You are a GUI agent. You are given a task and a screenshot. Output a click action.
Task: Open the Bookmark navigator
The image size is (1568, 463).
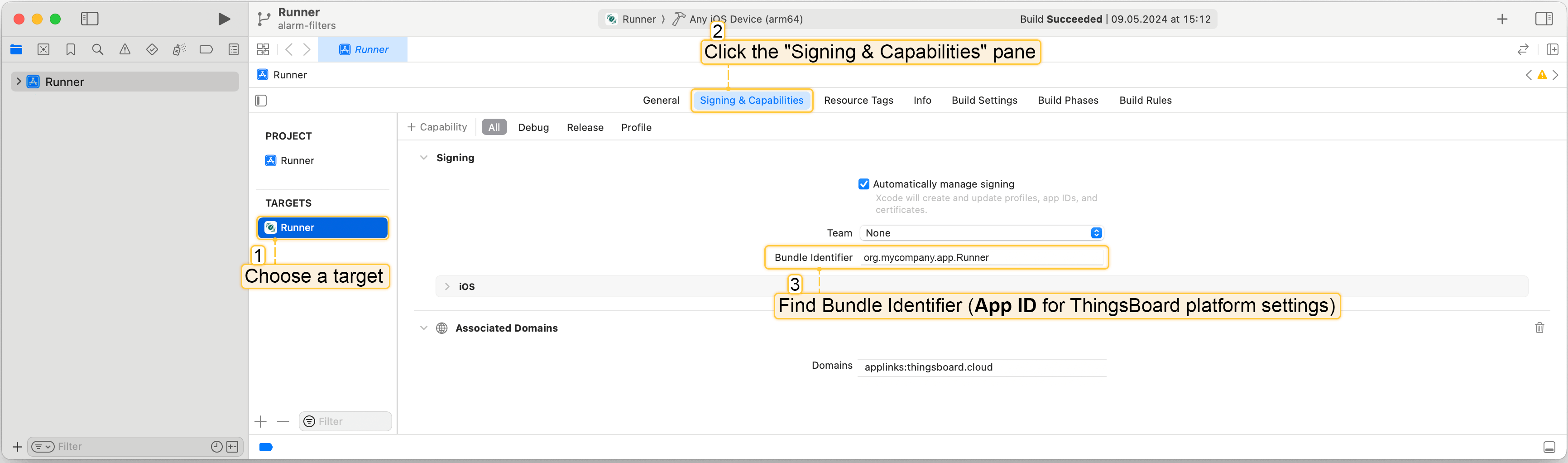[x=71, y=50]
